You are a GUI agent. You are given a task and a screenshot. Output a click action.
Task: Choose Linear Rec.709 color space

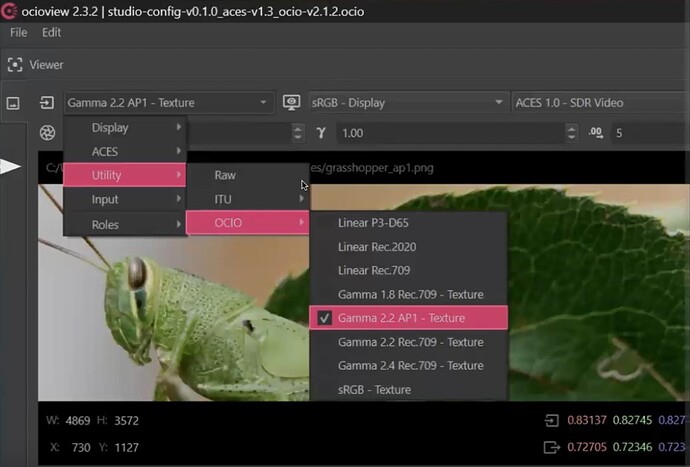pos(409,270)
